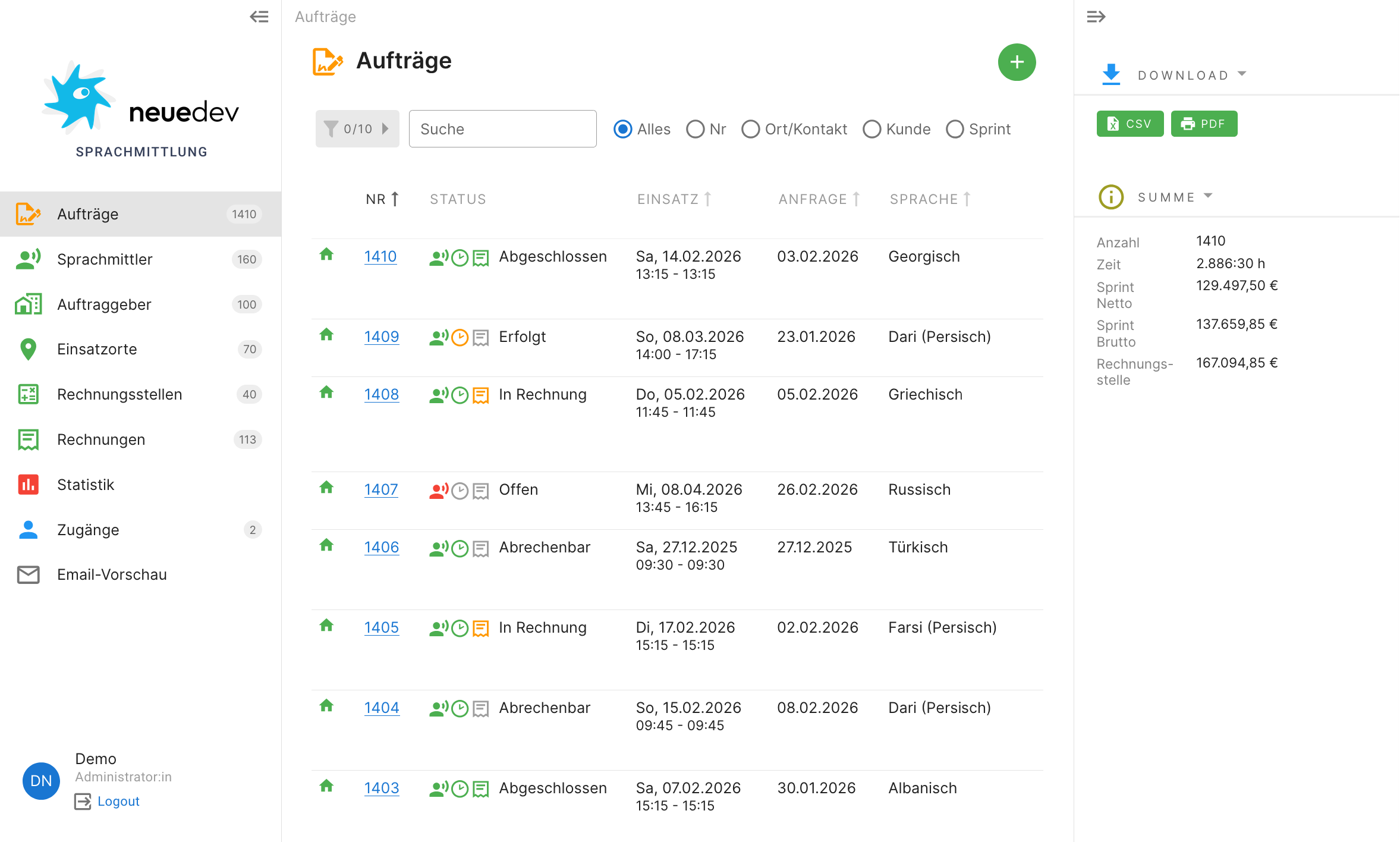Click the clock icon in row 1408
This screenshot has width=1400, height=842.
pos(460,395)
